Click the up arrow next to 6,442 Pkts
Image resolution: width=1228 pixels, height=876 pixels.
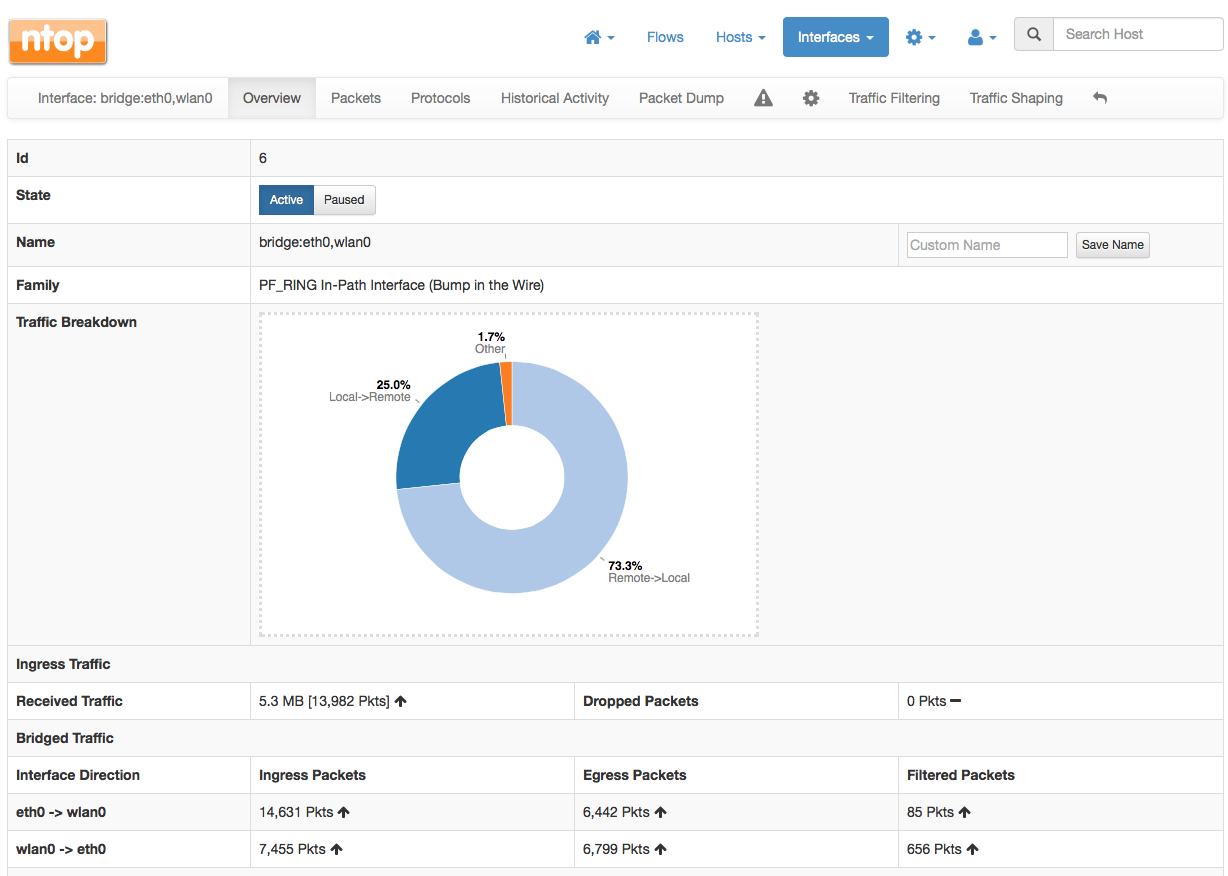(x=660, y=813)
